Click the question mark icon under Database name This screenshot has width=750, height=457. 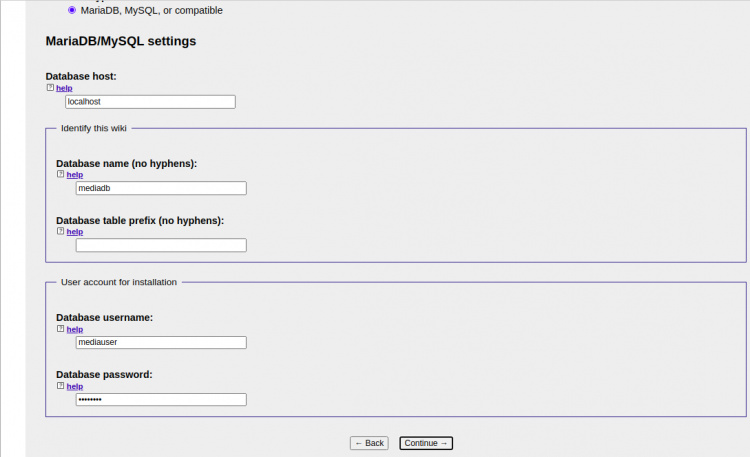[x=60, y=174]
